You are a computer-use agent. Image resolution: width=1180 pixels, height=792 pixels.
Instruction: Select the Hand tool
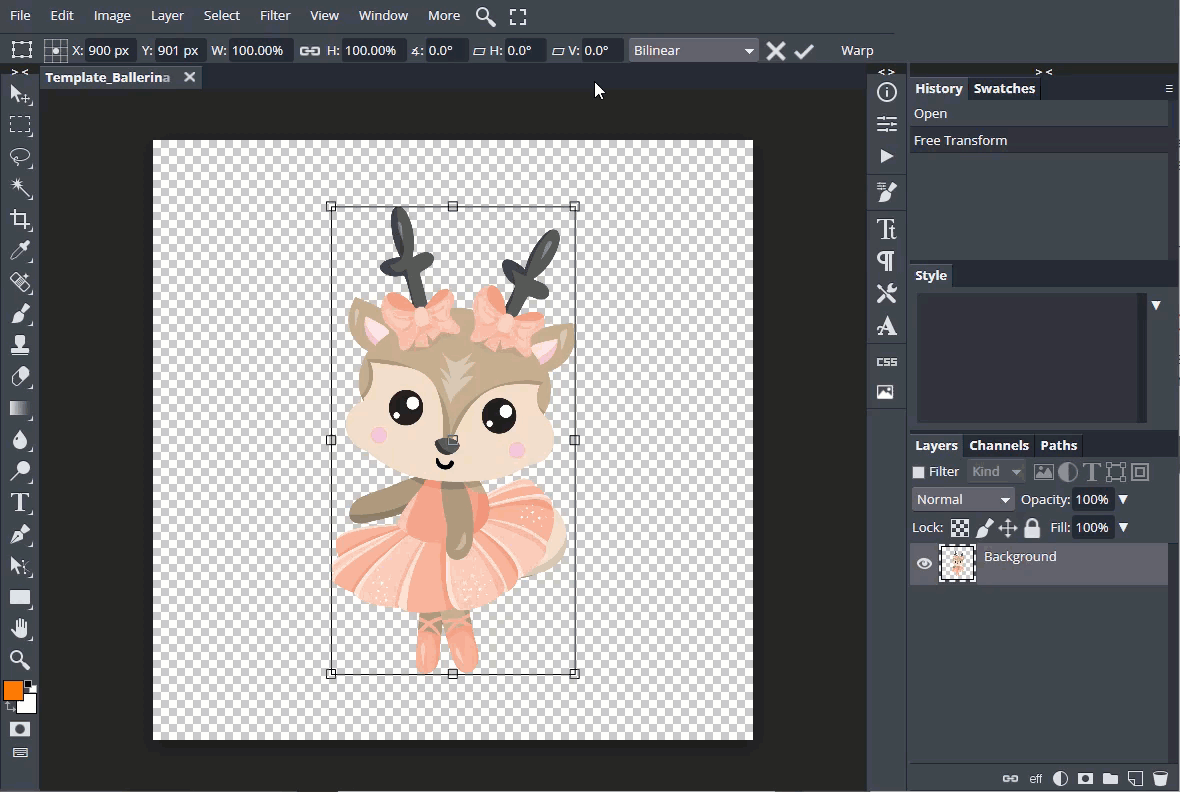coord(20,629)
